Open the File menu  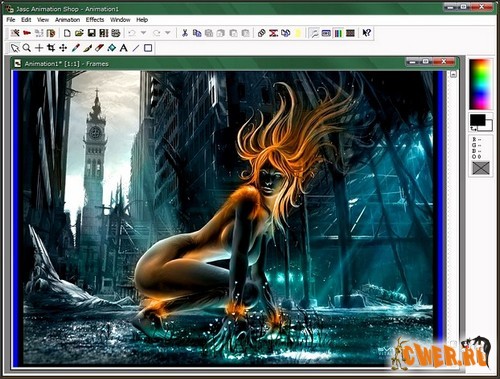click(x=11, y=20)
